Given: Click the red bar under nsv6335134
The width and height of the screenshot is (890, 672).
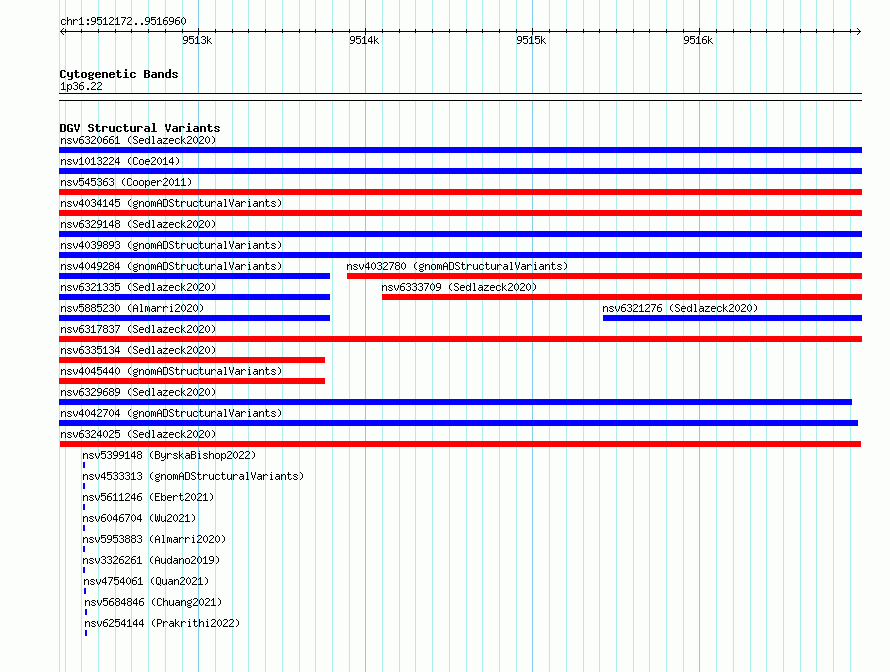Looking at the screenshot, I should pyautogui.click(x=192, y=360).
